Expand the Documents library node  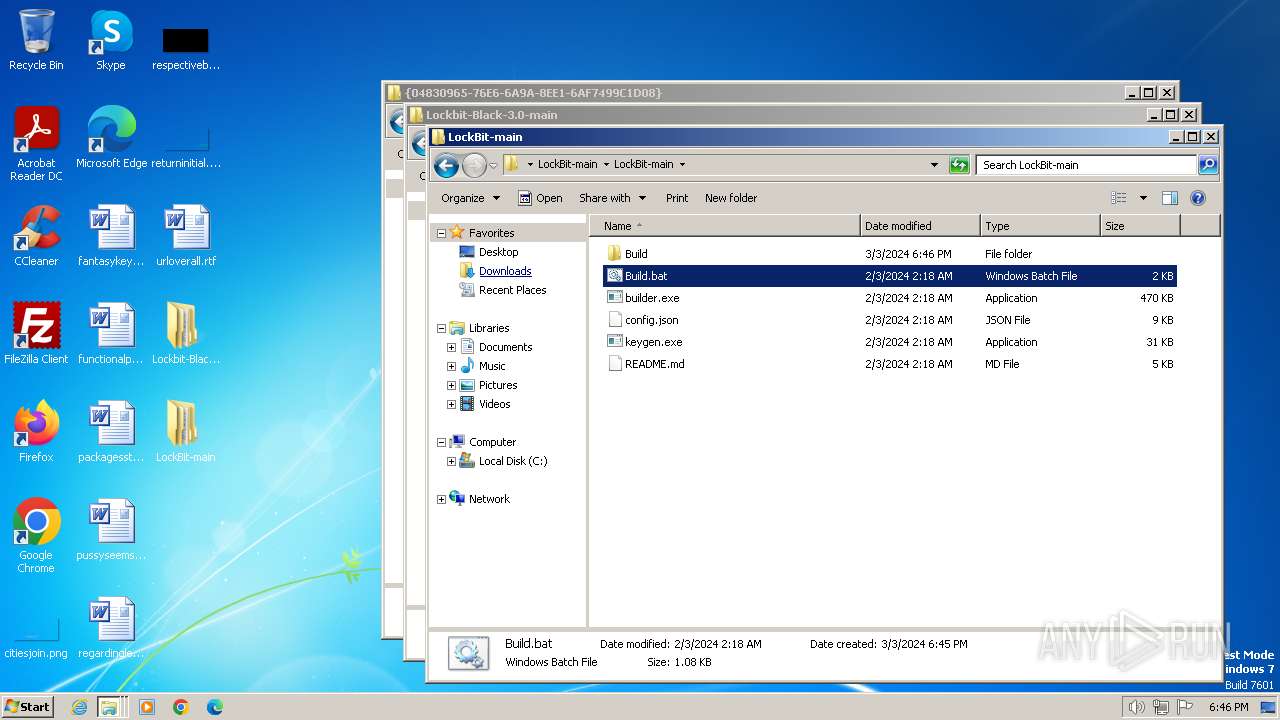click(451, 347)
